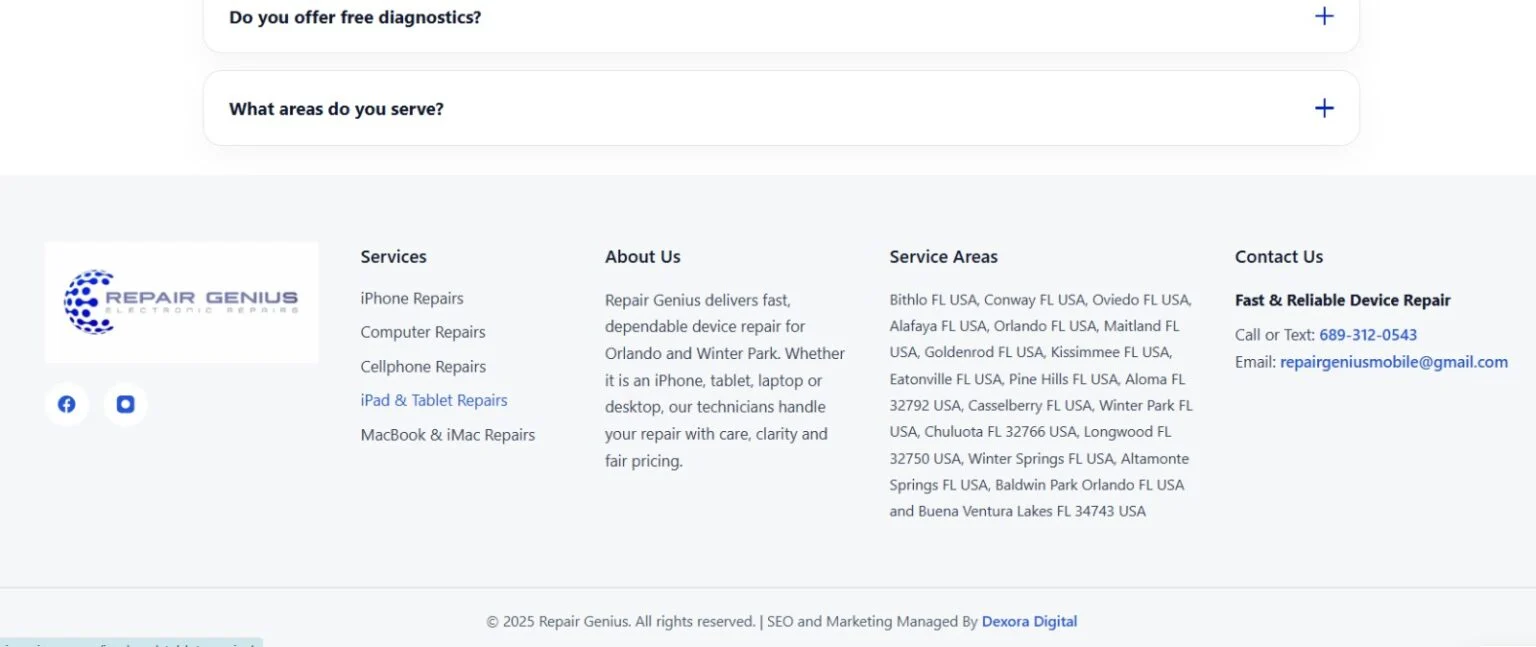Open the Instagram social icon
1536x647 pixels.
tap(125, 404)
